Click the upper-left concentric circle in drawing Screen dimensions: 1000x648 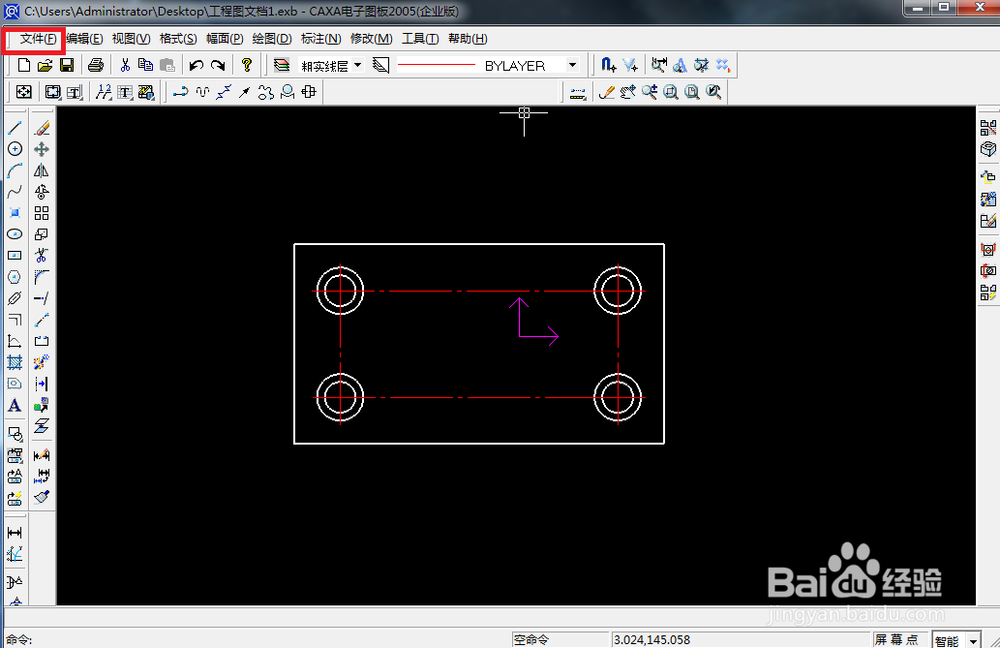340,291
